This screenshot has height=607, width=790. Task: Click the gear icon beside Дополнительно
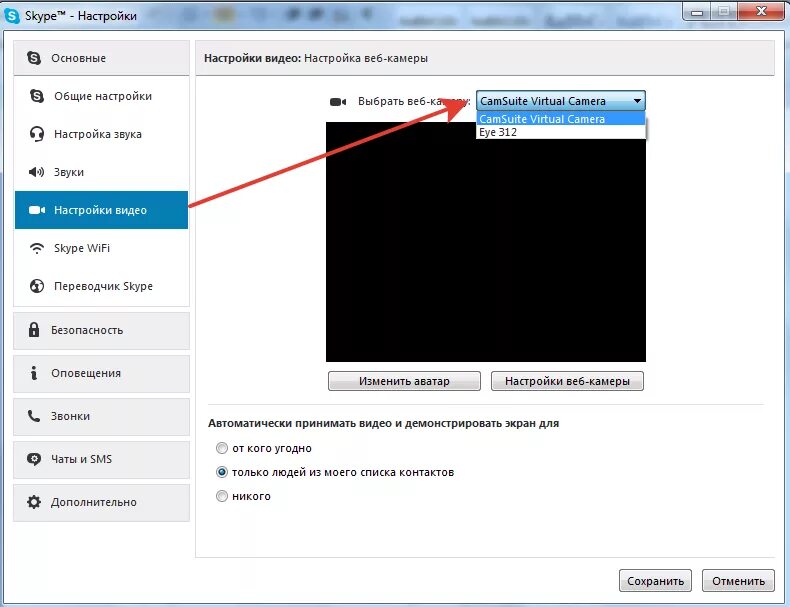click(34, 502)
